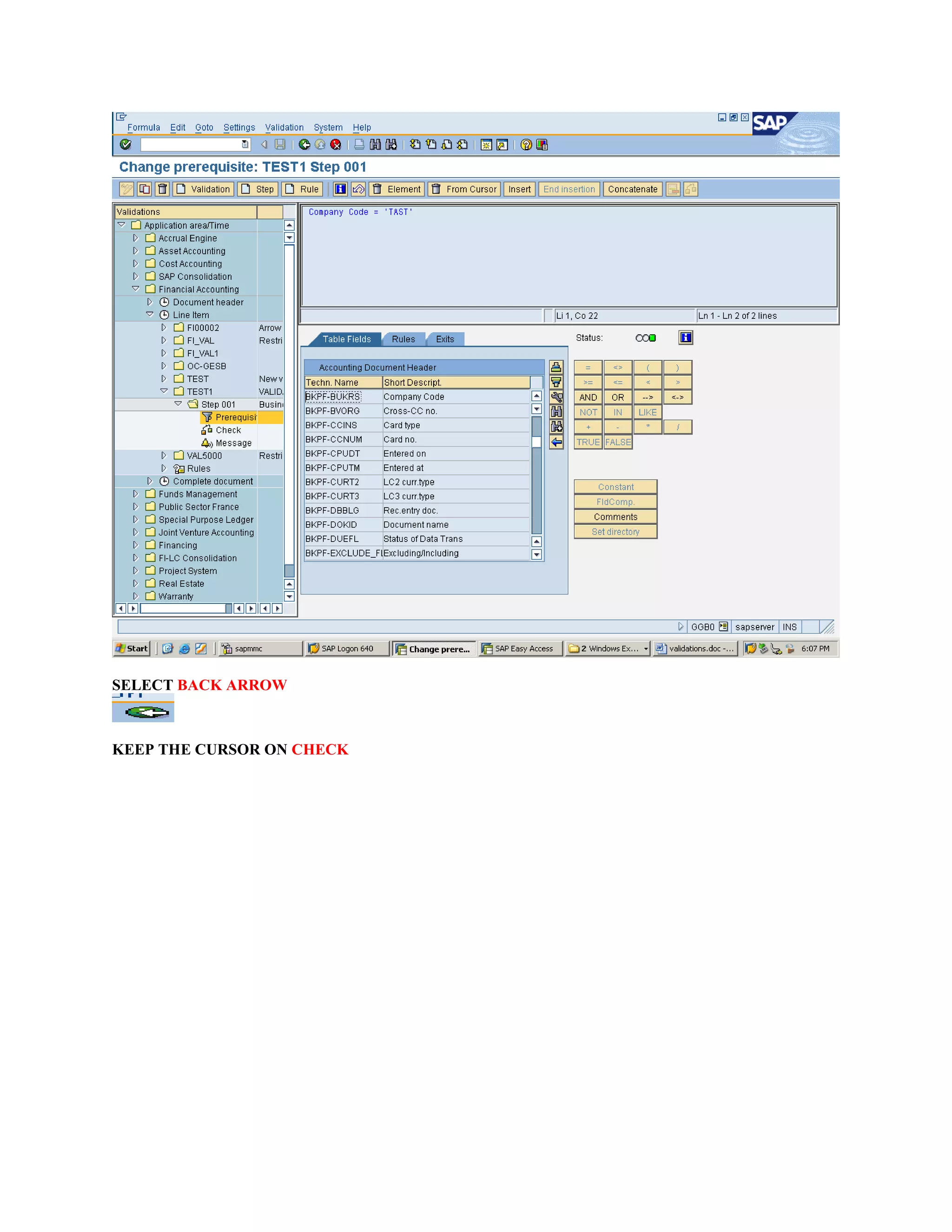Image resolution: width=952 pixels, height=1232 pixels.
Task: Click the Step button in toolbar
Action: pyautogui.click(x=258, y=189)
